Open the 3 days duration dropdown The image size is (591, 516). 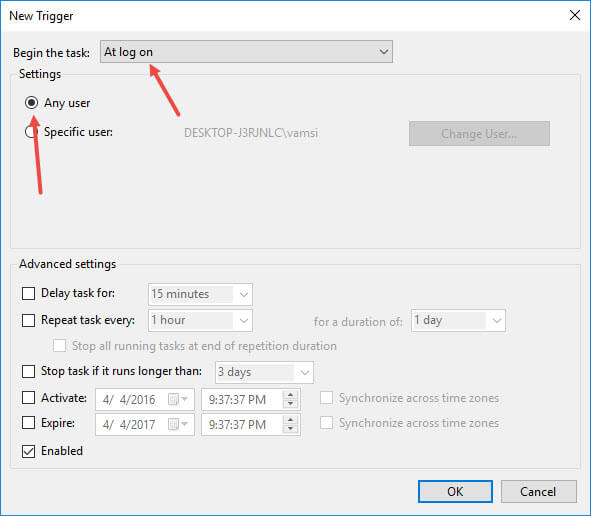tap(264, 372)
